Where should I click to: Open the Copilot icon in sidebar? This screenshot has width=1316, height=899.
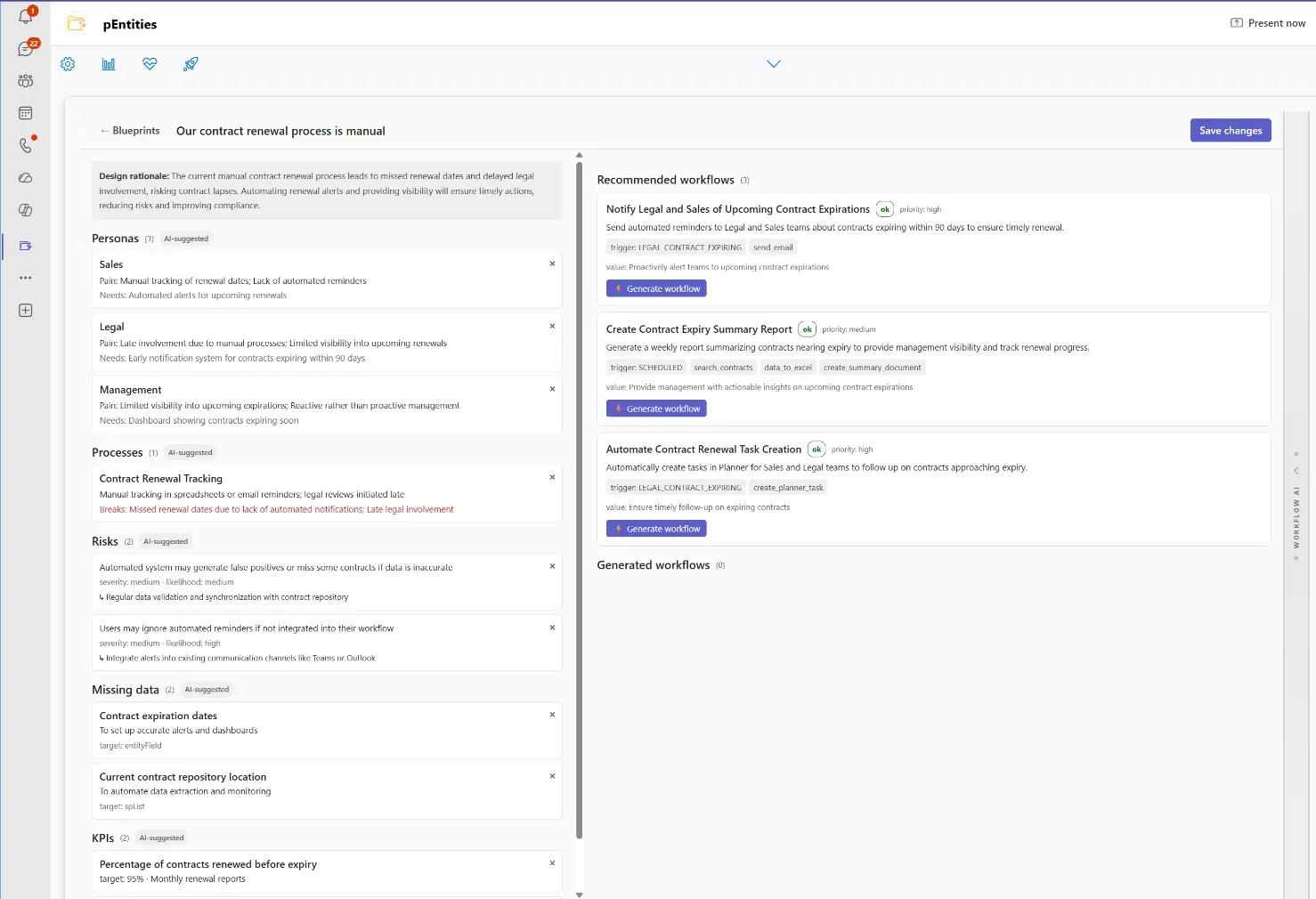click(26, 210)
